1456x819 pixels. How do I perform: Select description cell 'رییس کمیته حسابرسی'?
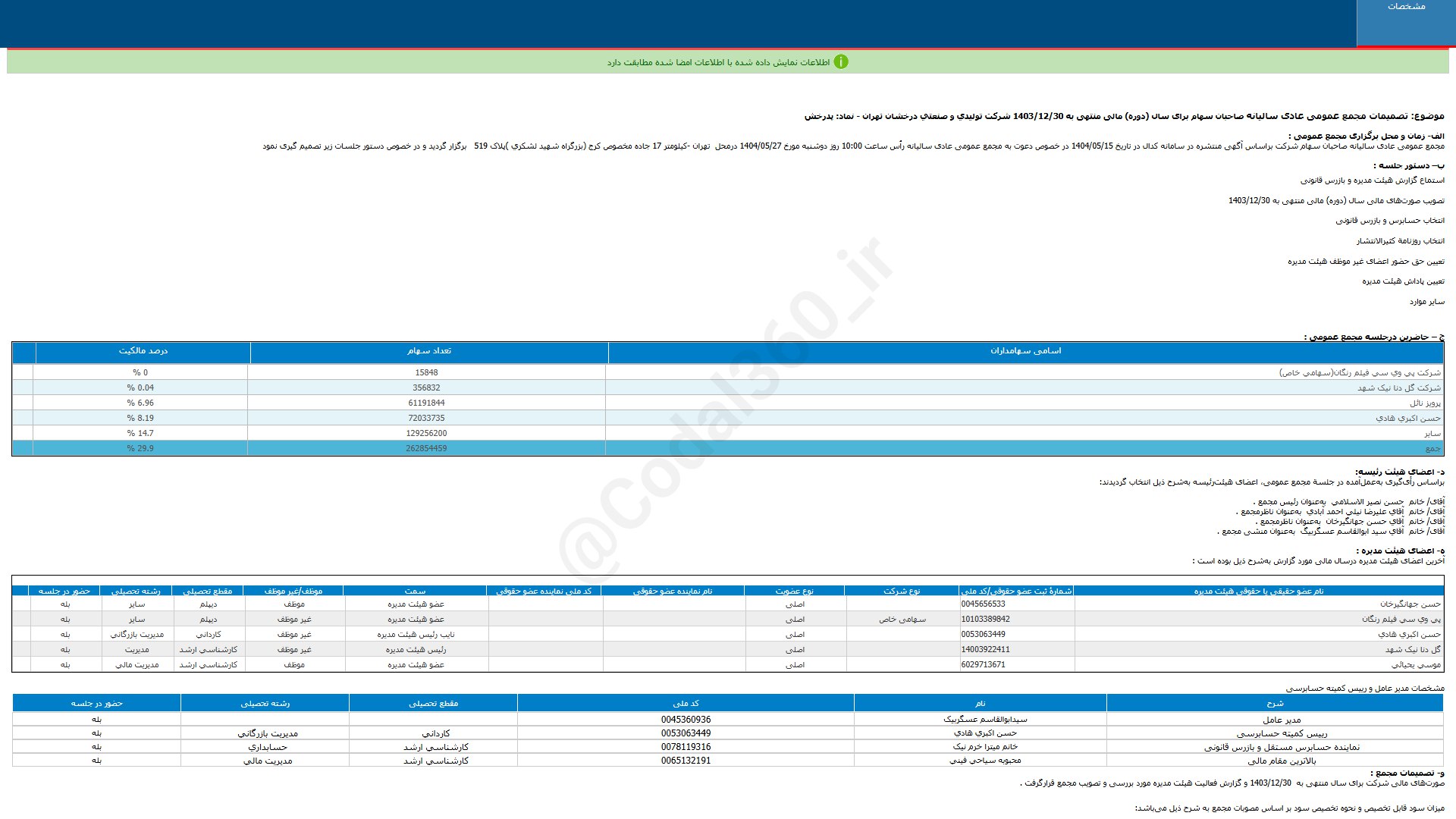(1282, 733)
